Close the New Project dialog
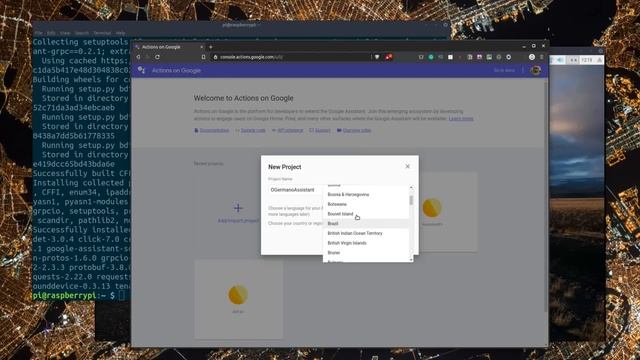This screenshot has width=640, height=360. pyautogui.click(x=407, y=167)
